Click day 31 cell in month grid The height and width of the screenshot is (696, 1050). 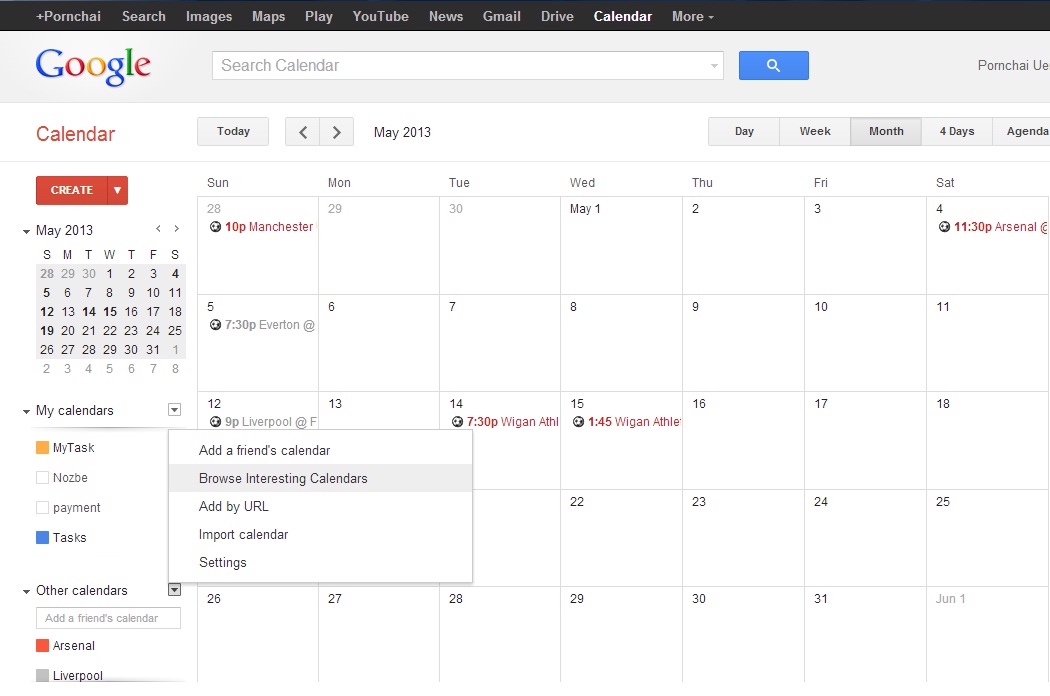(865, 634)
